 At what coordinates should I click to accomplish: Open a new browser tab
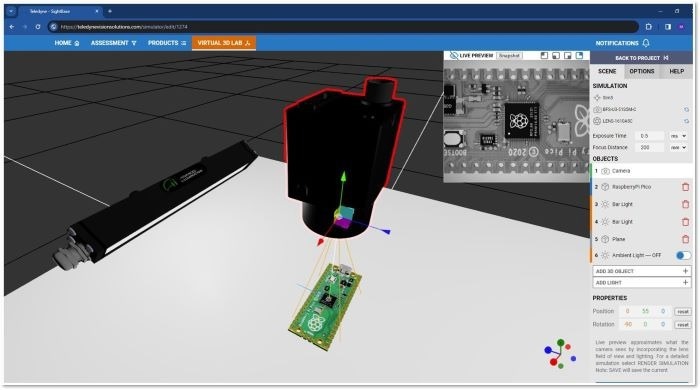click(x=110, y=11)
